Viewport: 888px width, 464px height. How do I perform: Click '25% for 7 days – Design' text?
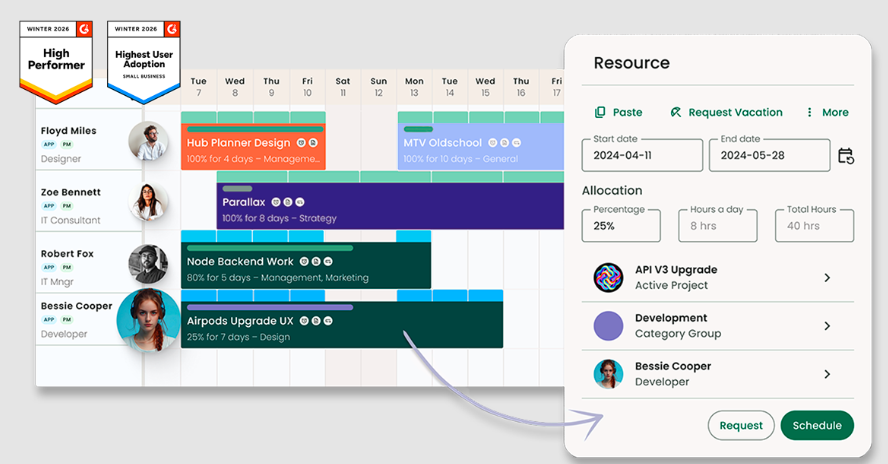point(238,337)
